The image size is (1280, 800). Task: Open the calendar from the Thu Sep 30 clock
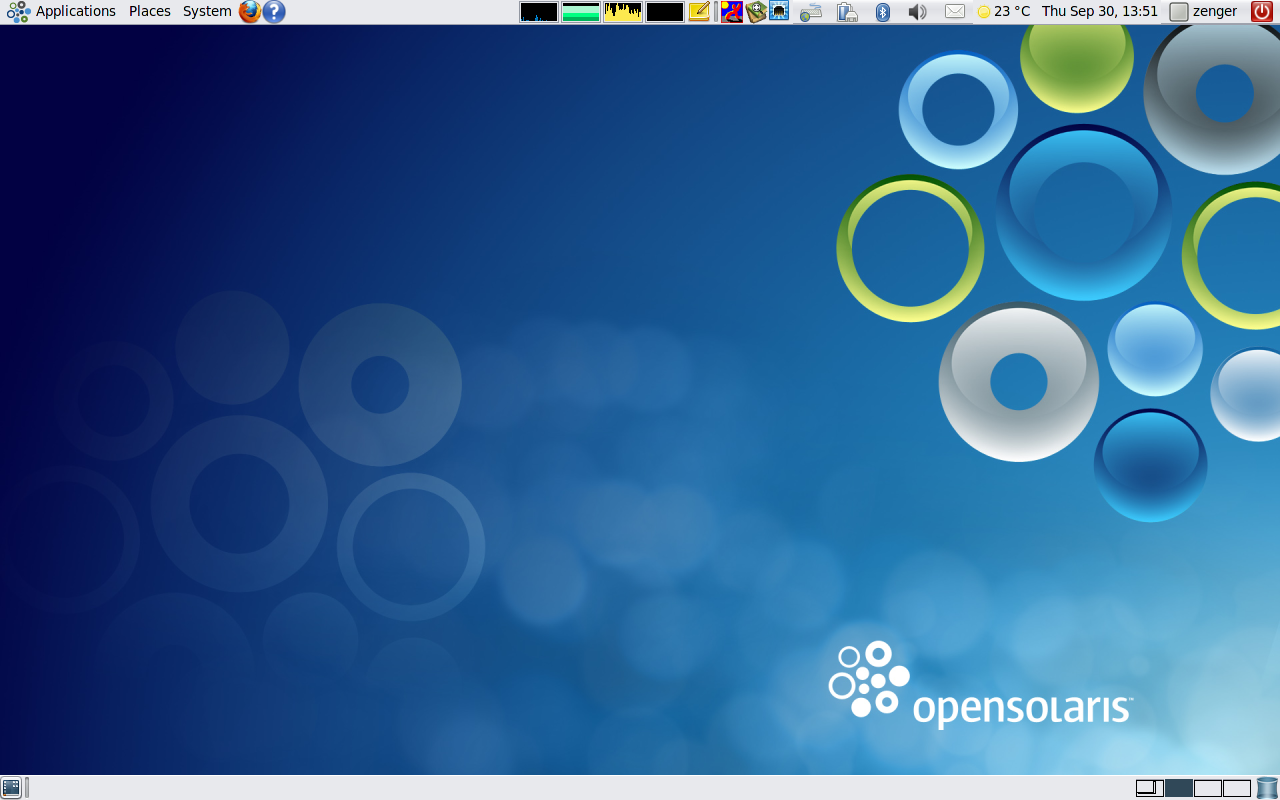1100,12
